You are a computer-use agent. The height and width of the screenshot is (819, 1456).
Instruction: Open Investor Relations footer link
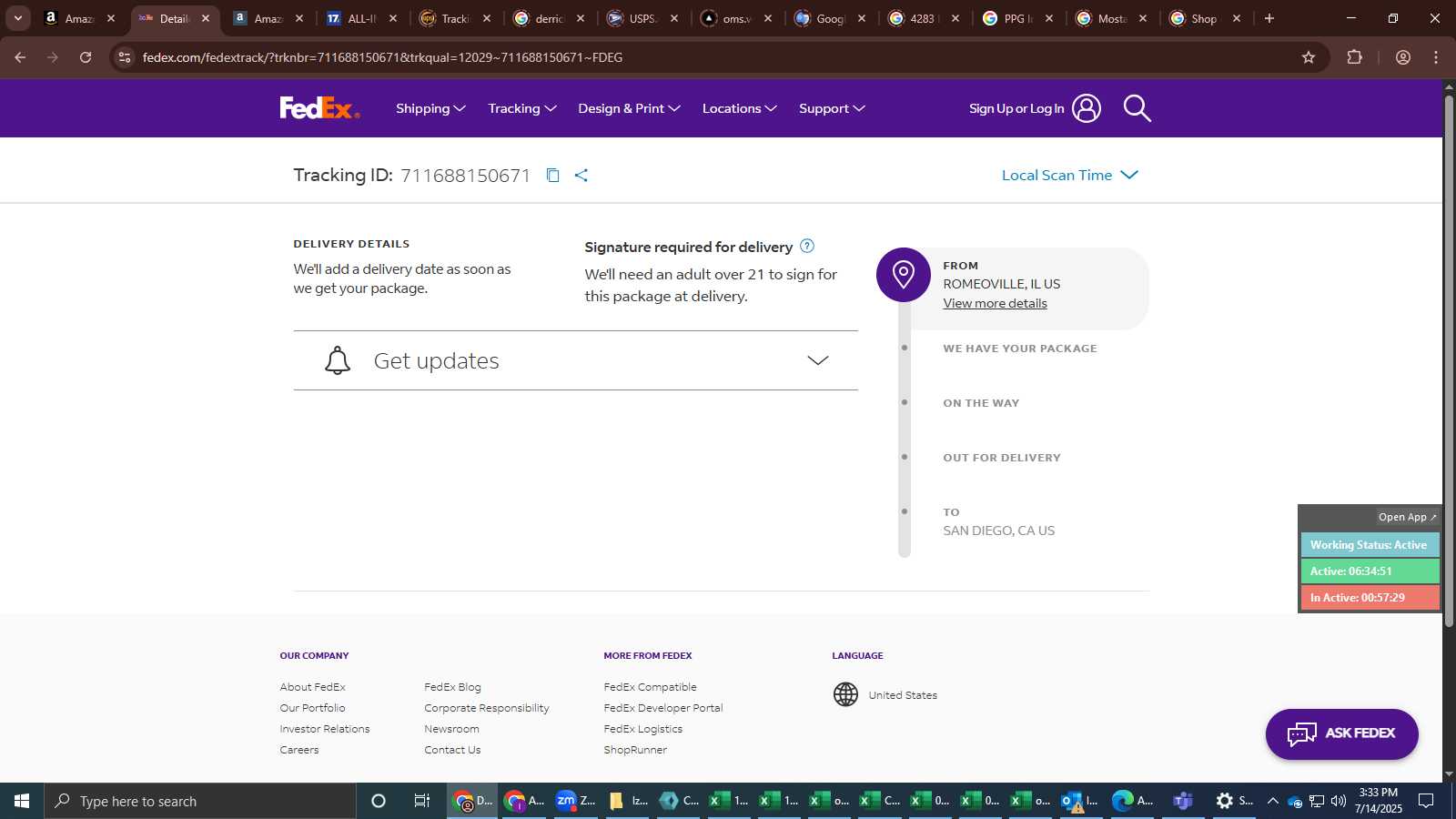[325, 729]
